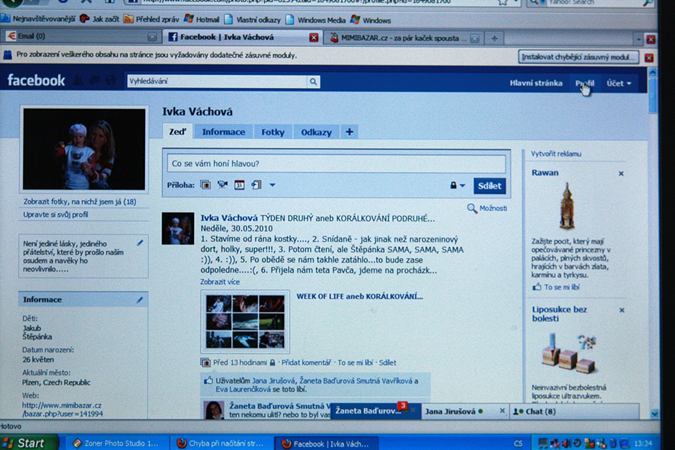
Task: Open 'WEEK OF LIFE aneb KORÁLKOVÁNÍ...' link
Action: [x=359, y=296]
